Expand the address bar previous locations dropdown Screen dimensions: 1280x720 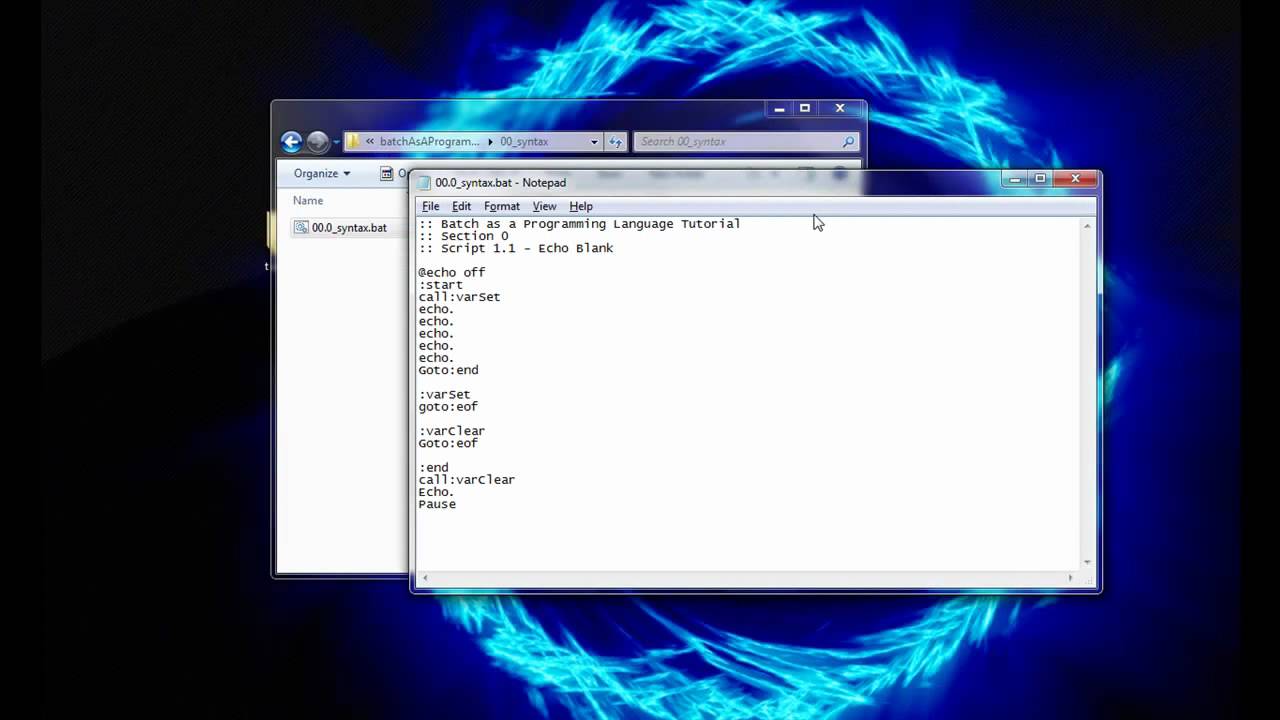tap(594, 141)
